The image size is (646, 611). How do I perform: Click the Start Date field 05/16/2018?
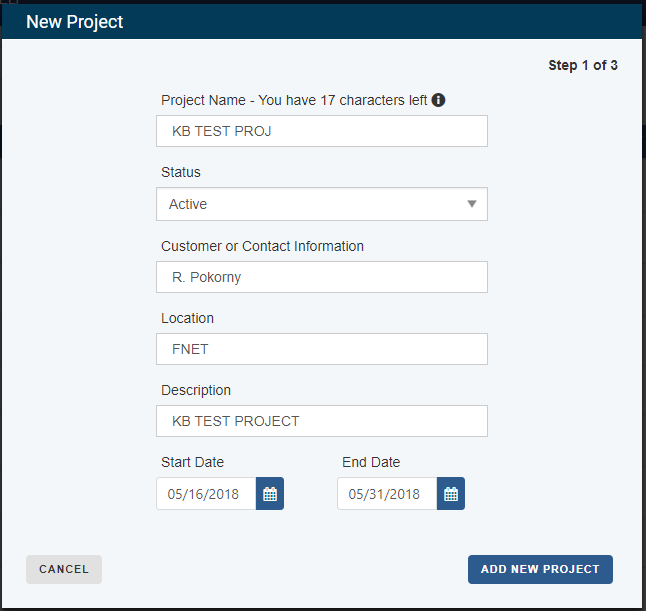[x=206, y=494]
